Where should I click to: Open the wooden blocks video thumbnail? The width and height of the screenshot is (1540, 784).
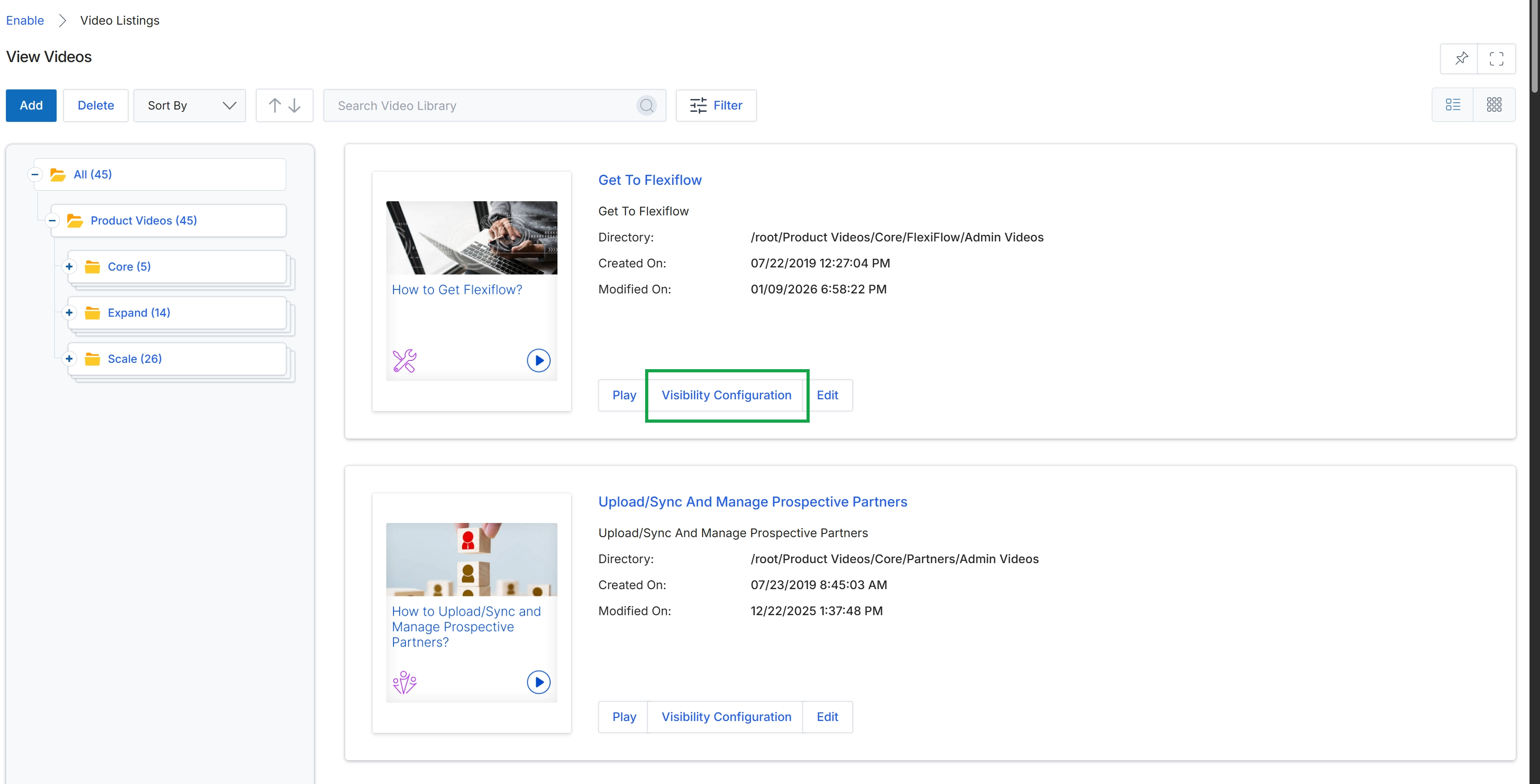coord(472,559)
